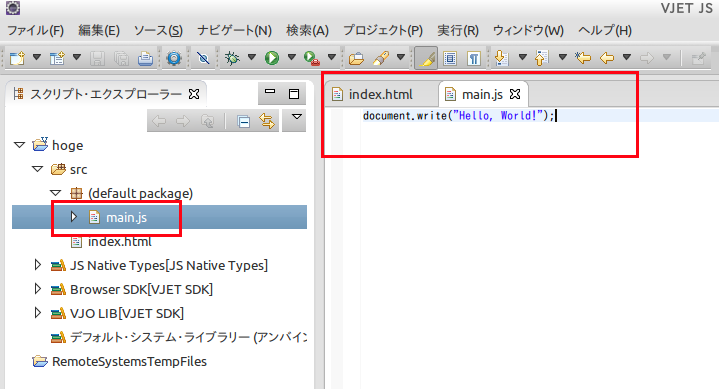
Task: Open the ソース(S) menu
Action: pos(158,30)
